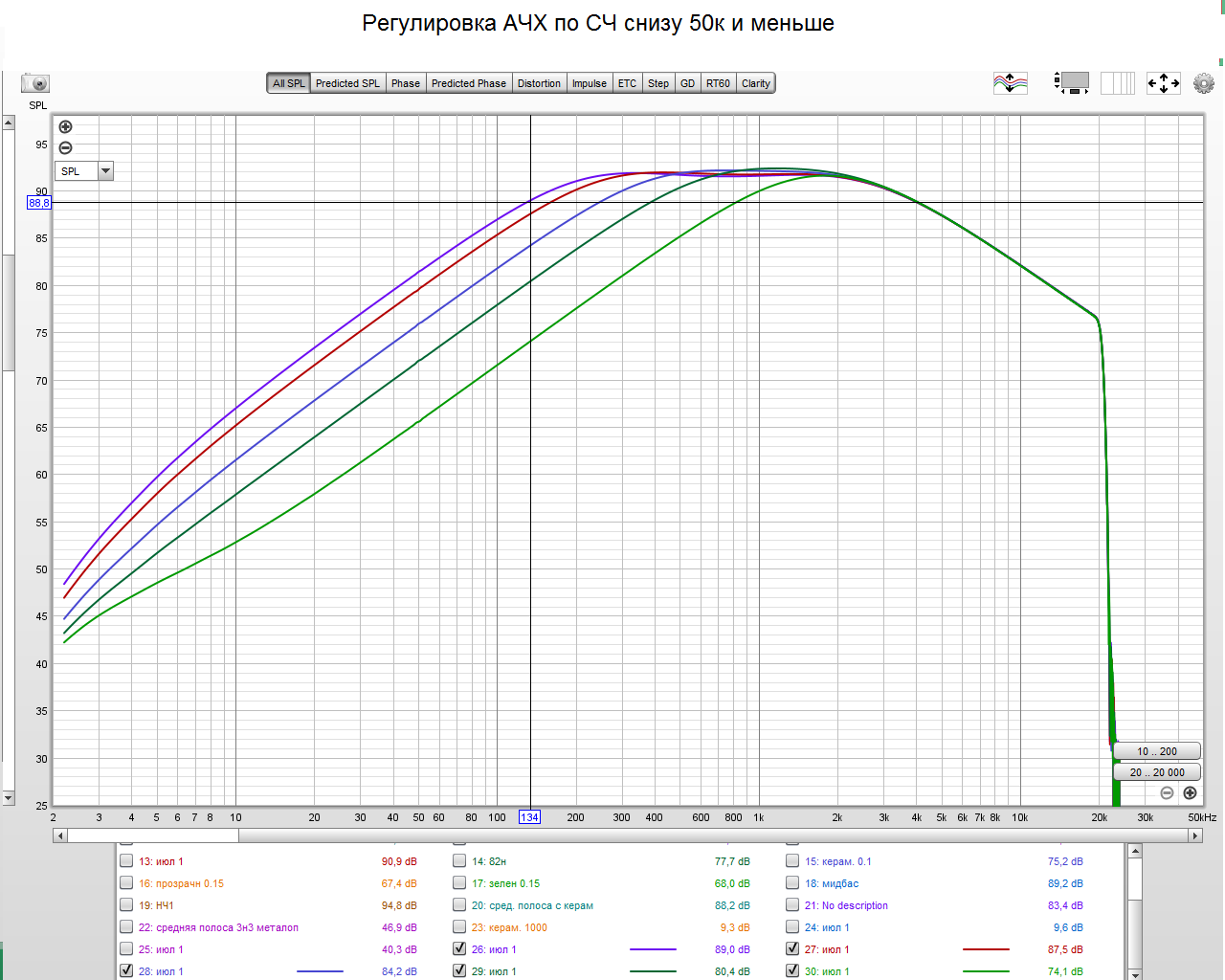The height and width of the screenshot is (980, 1225).
Task: Open the graph settings gear
Action: 1204,83
